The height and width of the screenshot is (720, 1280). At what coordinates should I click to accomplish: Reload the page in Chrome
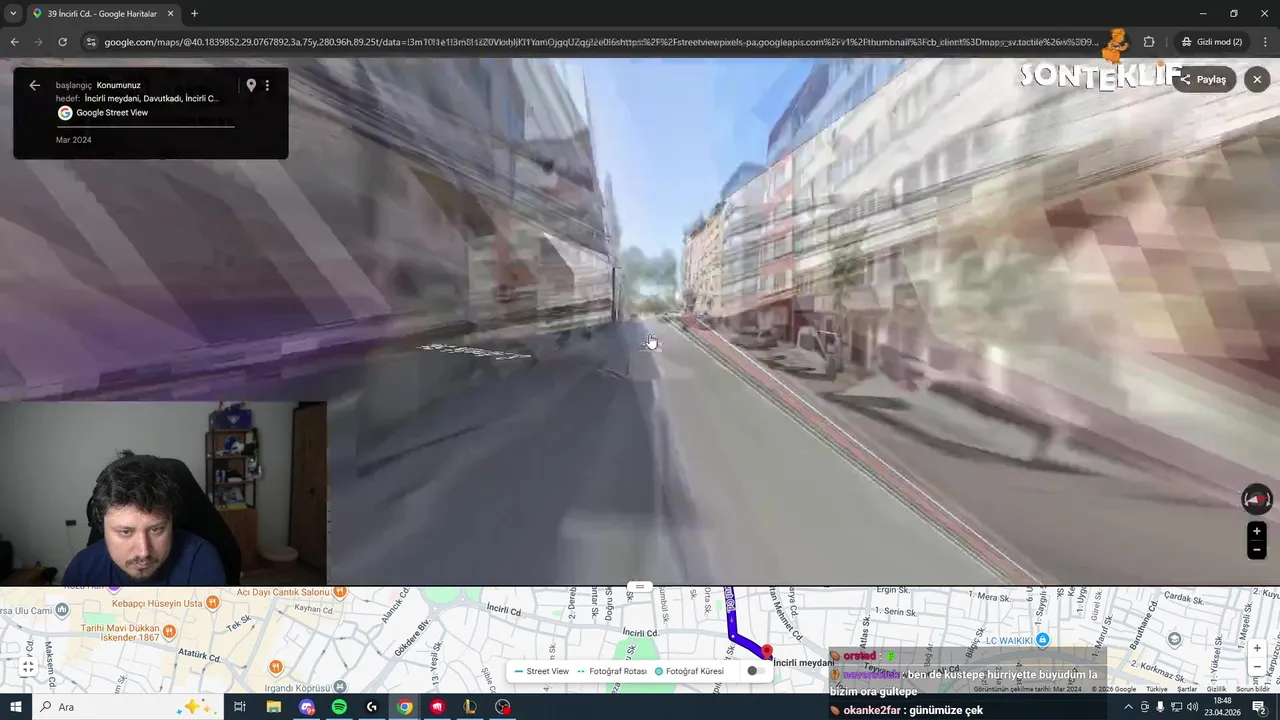(x=62, y=42)
